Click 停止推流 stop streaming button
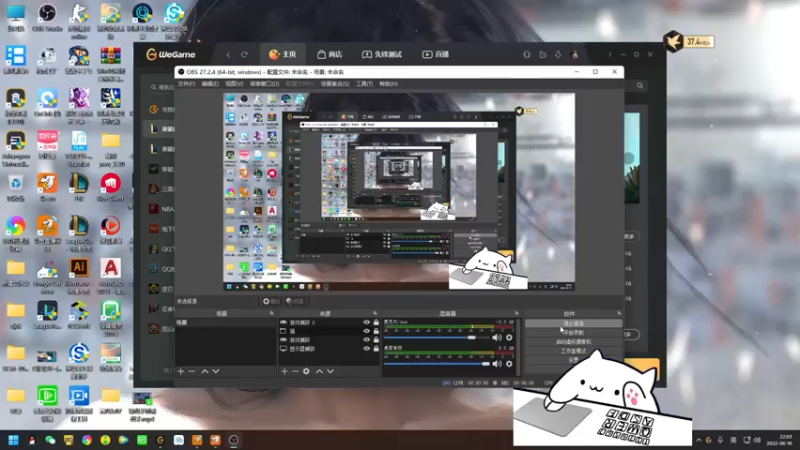The width and height of the screenshot is (800, 450). pos(573,323)
